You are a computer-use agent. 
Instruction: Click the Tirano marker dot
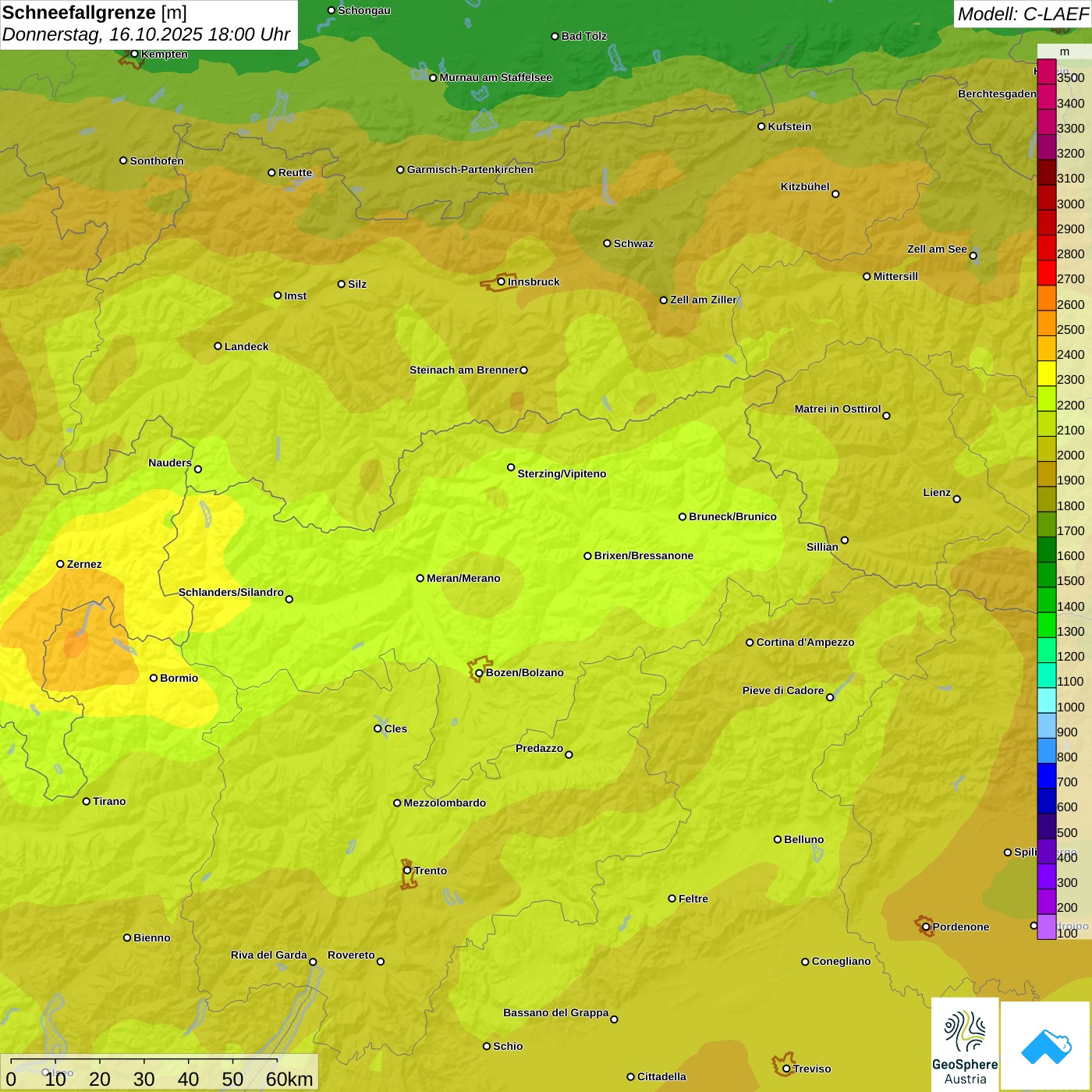(87, 801)
